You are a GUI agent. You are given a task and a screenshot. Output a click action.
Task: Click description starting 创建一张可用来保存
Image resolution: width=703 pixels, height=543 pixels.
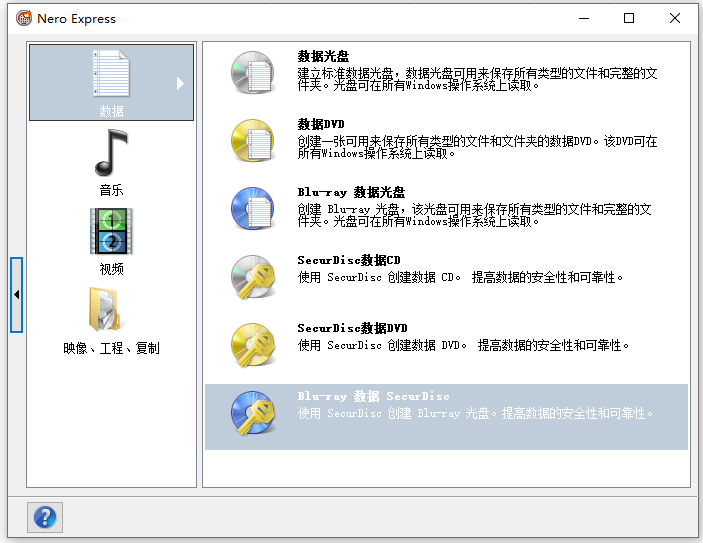pos(477,148)
